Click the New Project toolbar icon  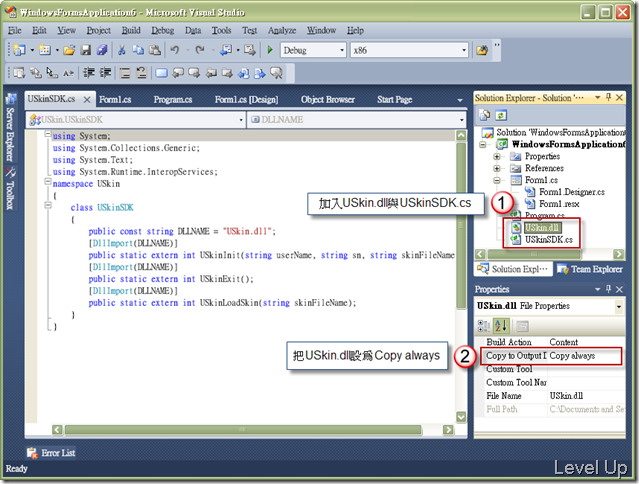pyautogui.click(x=19, y=50)
